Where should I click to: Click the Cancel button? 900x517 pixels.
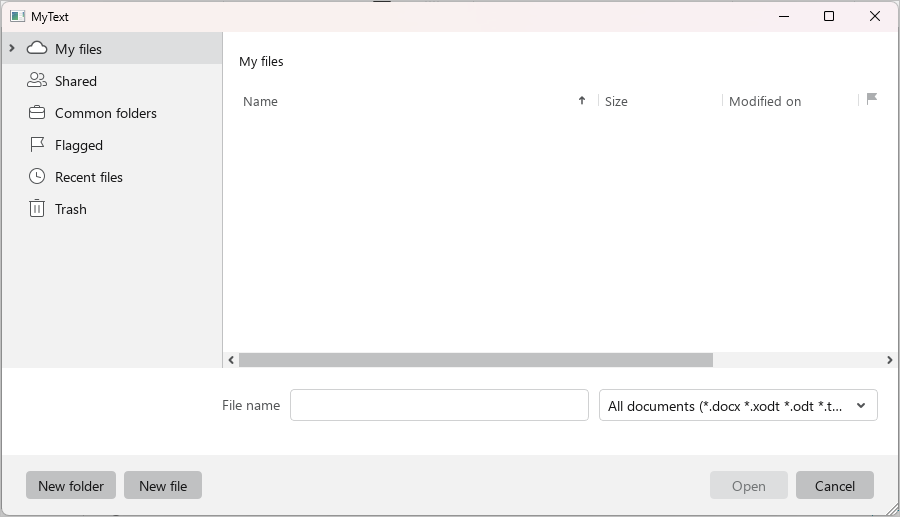pos(835,485)
